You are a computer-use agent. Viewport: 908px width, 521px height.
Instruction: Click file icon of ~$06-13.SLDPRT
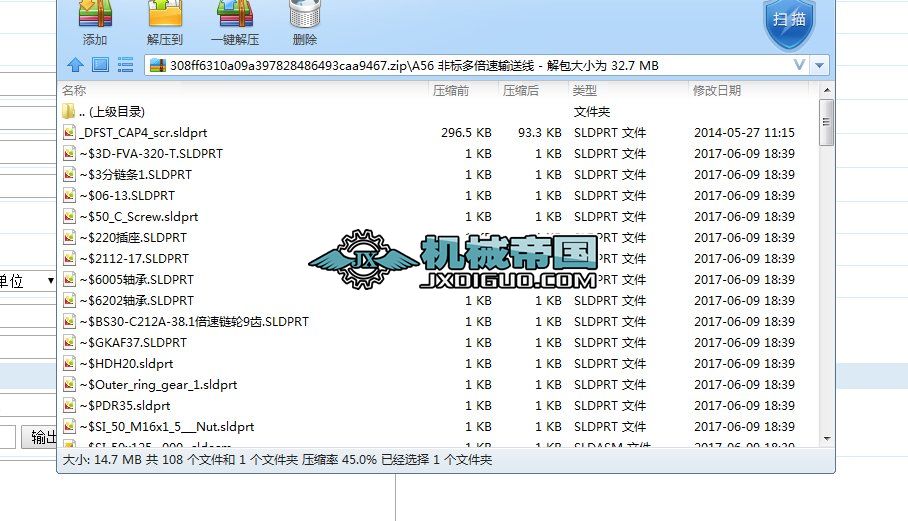[69, 196]
